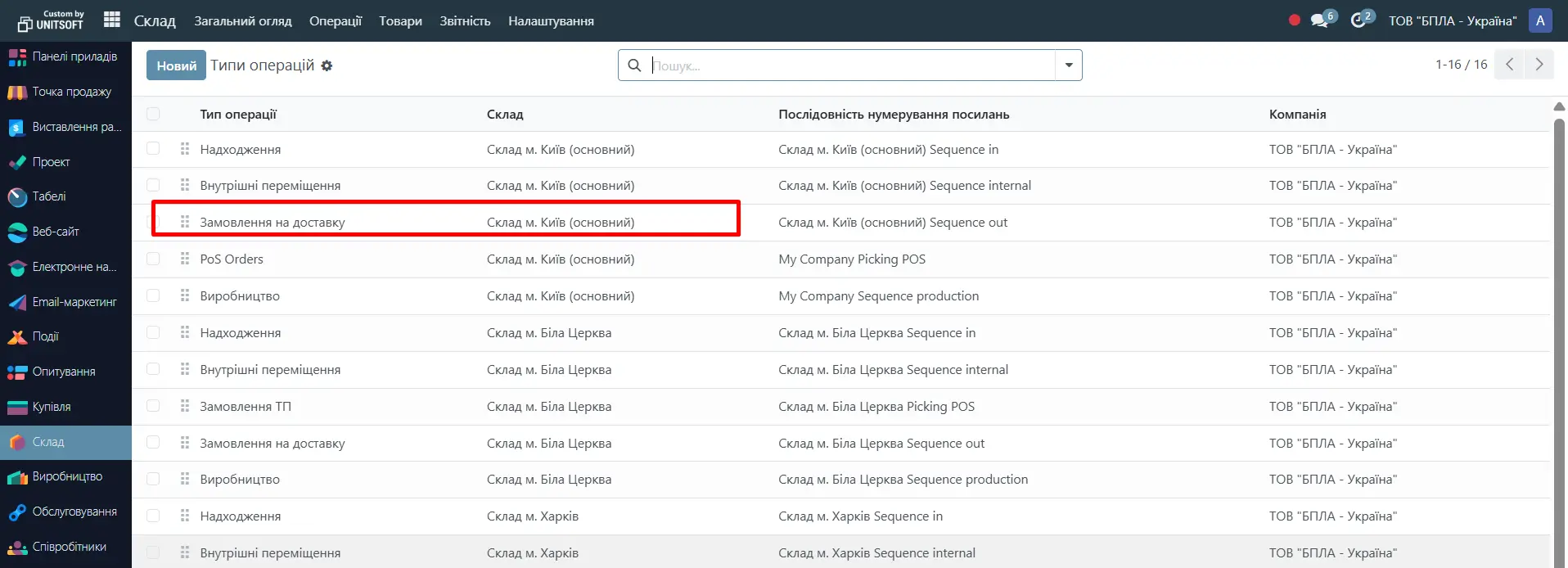The width and height of the screenshot is (1568, 568).
Task: Click the user avatar A icon
Action: click(1540, 20)
